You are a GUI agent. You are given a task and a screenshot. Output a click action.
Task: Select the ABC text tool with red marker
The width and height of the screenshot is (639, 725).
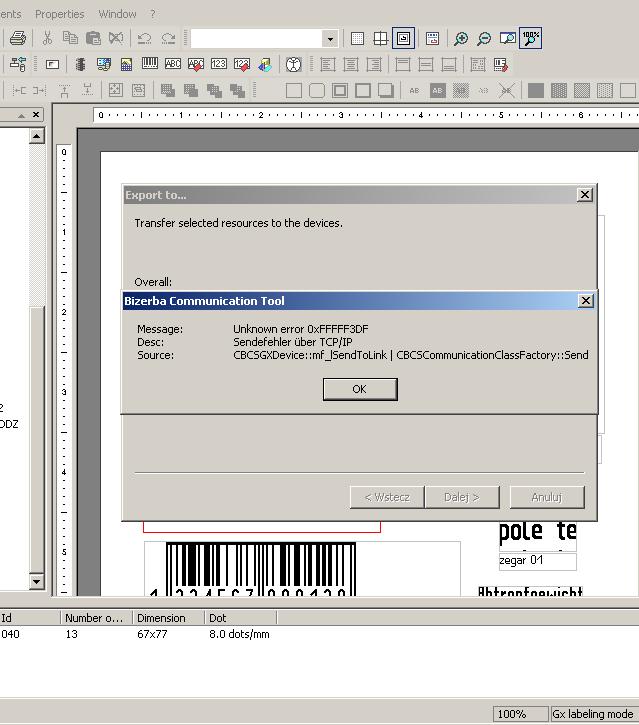196,64
